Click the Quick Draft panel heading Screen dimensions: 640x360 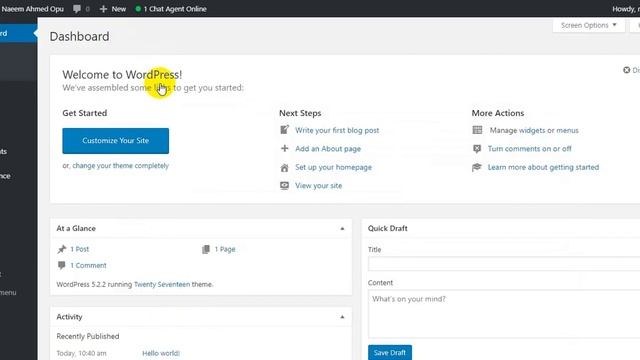pos(387,228)
